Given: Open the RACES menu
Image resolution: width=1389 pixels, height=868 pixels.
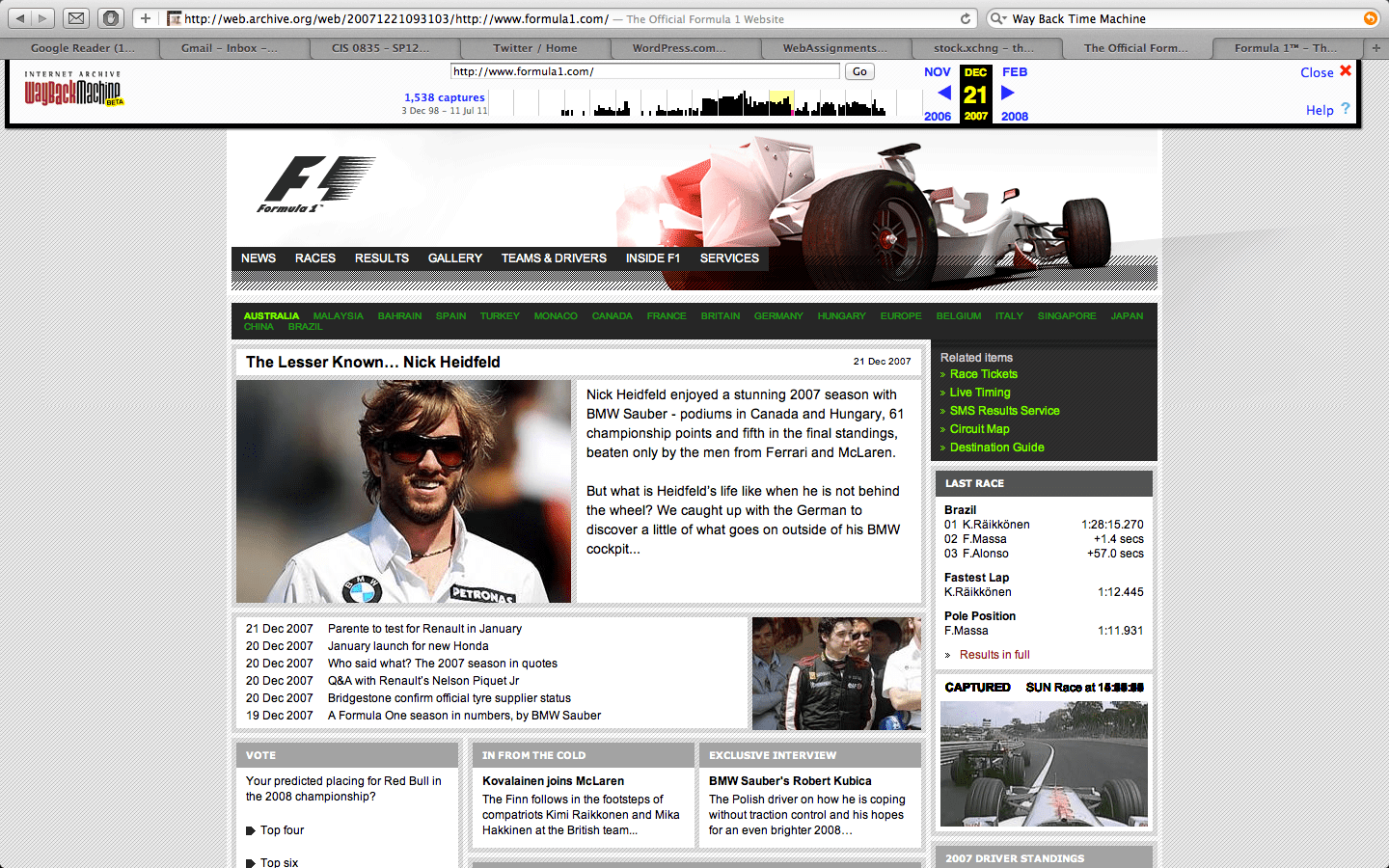Looking at the screenshot, I should (315, 258).
